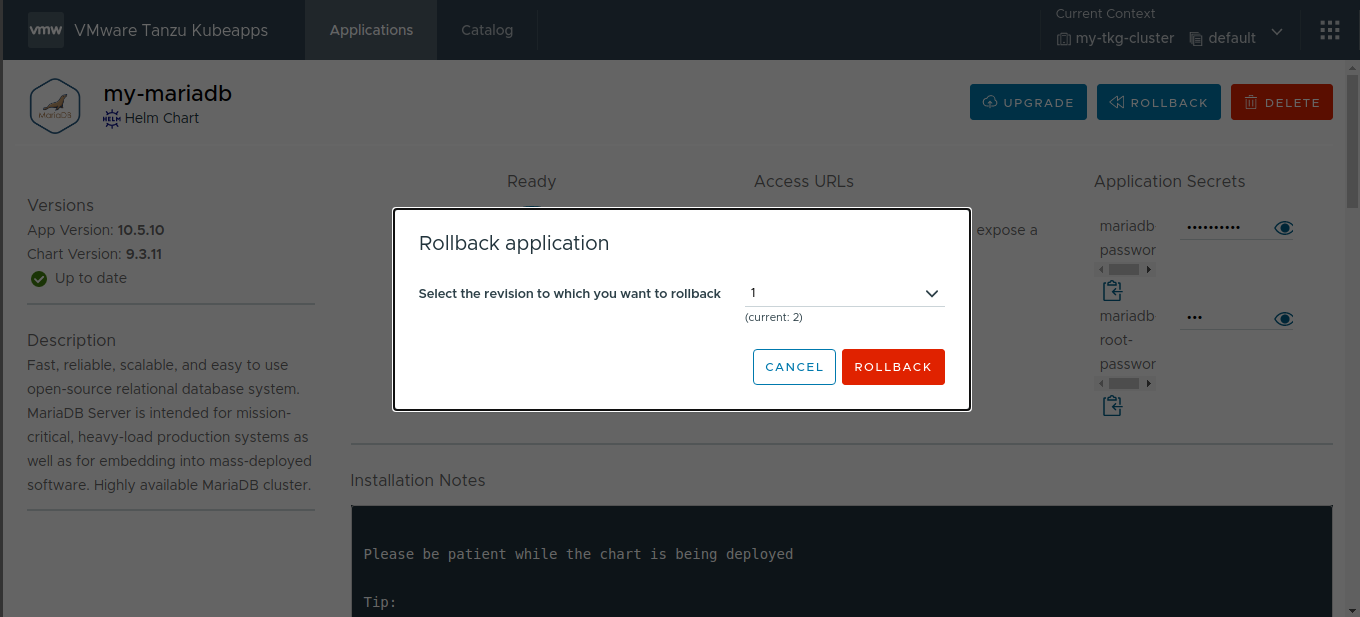
Task: Copy the mariadb-password secret to clipboard
Action: (x=1112, y=291)
